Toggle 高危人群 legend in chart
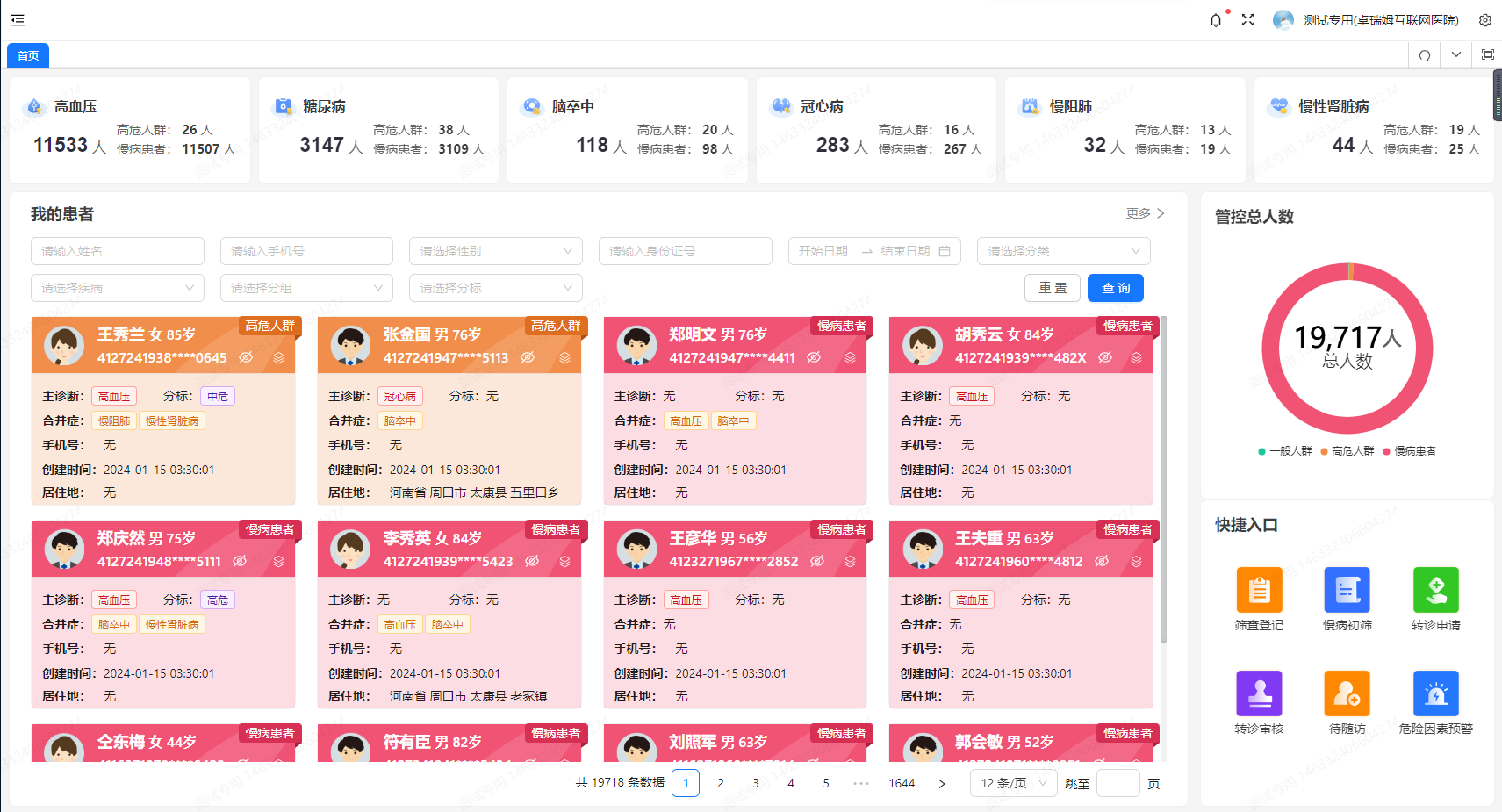Image resolution: width=1502 pixels, height=812 pixels. point(1347,451)
